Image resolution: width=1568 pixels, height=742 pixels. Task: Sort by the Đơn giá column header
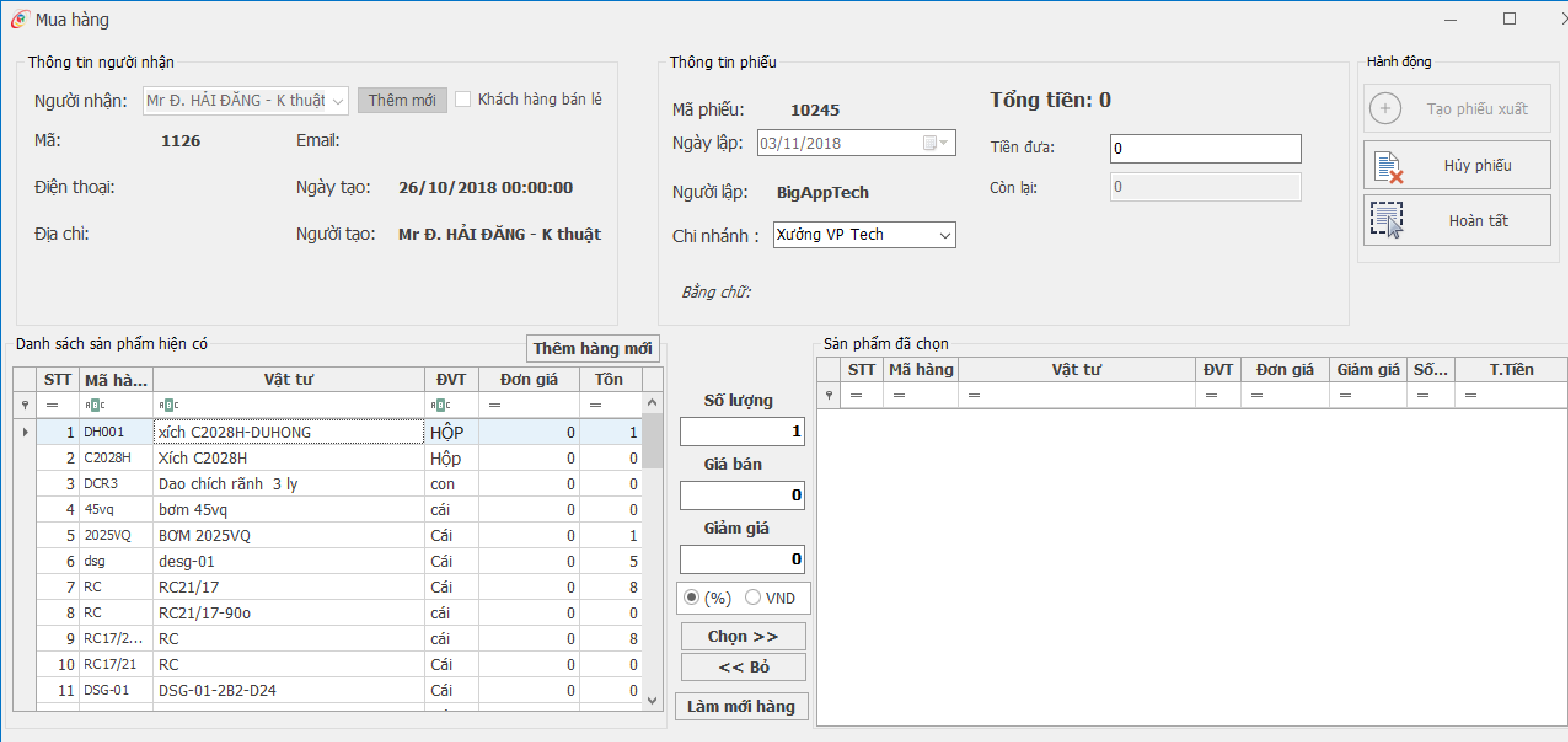[529, 379]
